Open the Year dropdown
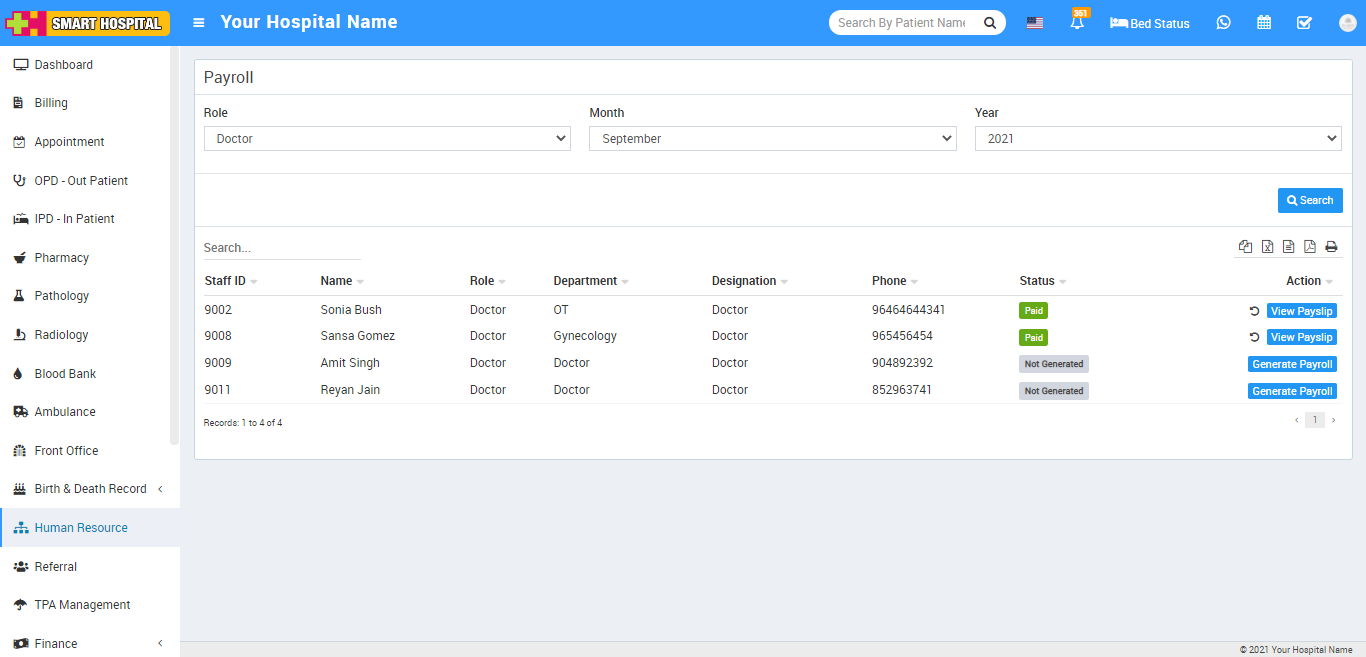1366x657 pixels. coord(1157,139)
